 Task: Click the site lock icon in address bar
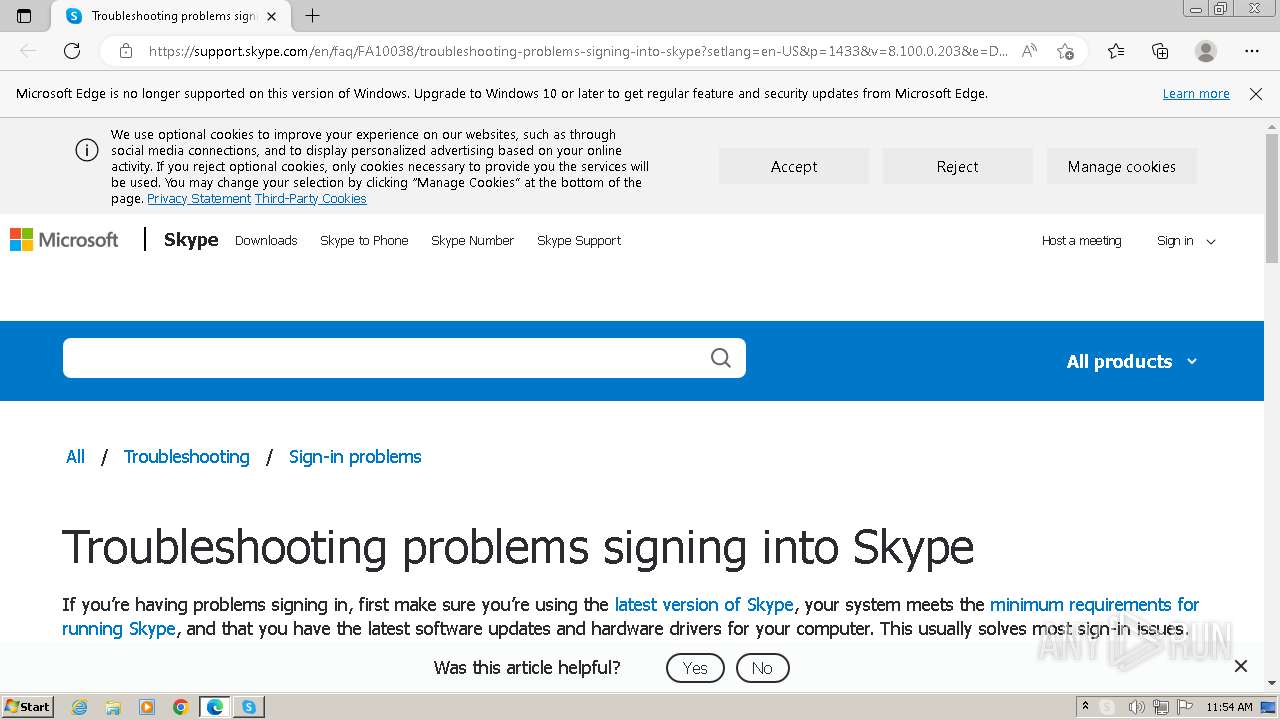click(126, 51)
